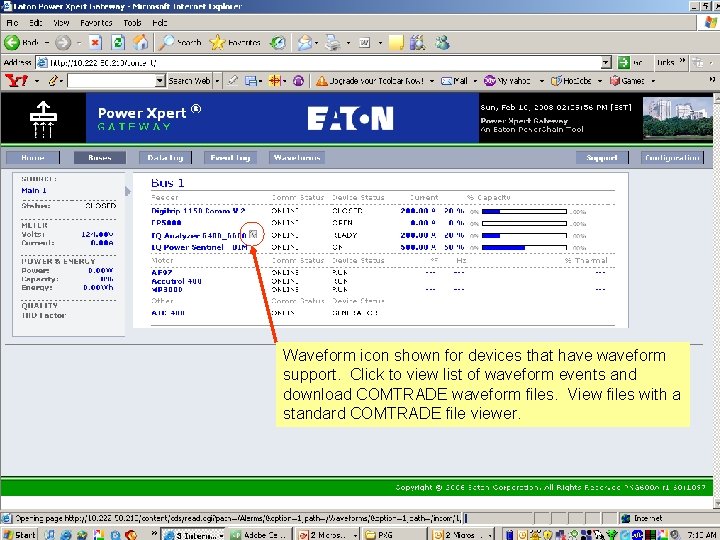The image size is (720, 540).
Task: Open Favorites star in the toolbar
Action: point(235,43)
